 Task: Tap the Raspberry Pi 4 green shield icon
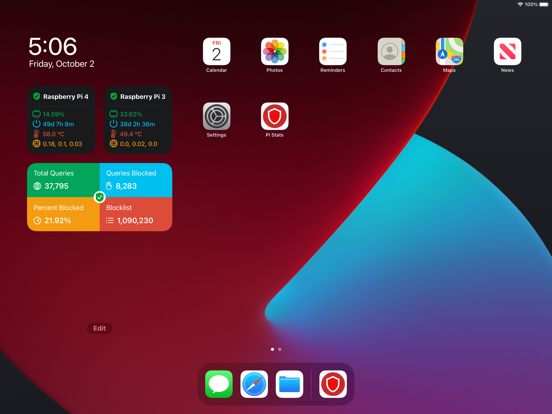tap(36, 96)
